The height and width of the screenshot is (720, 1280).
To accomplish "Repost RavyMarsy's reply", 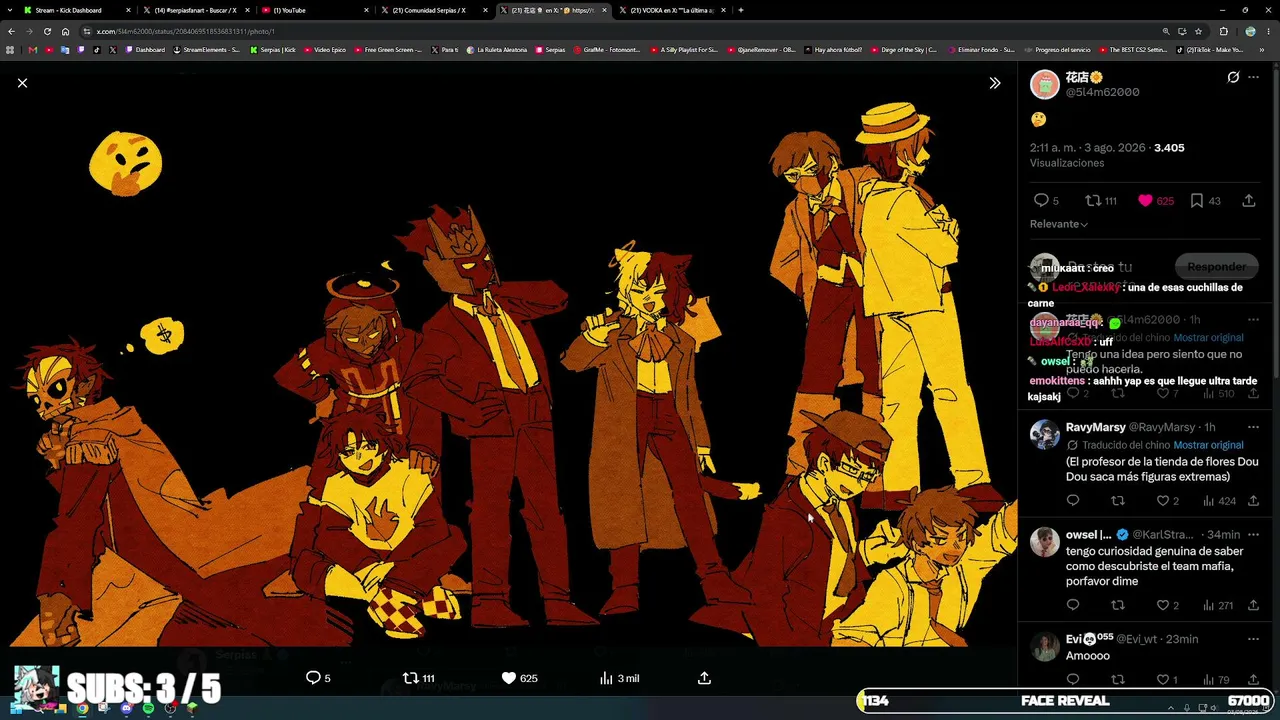I will (1118, 501).
